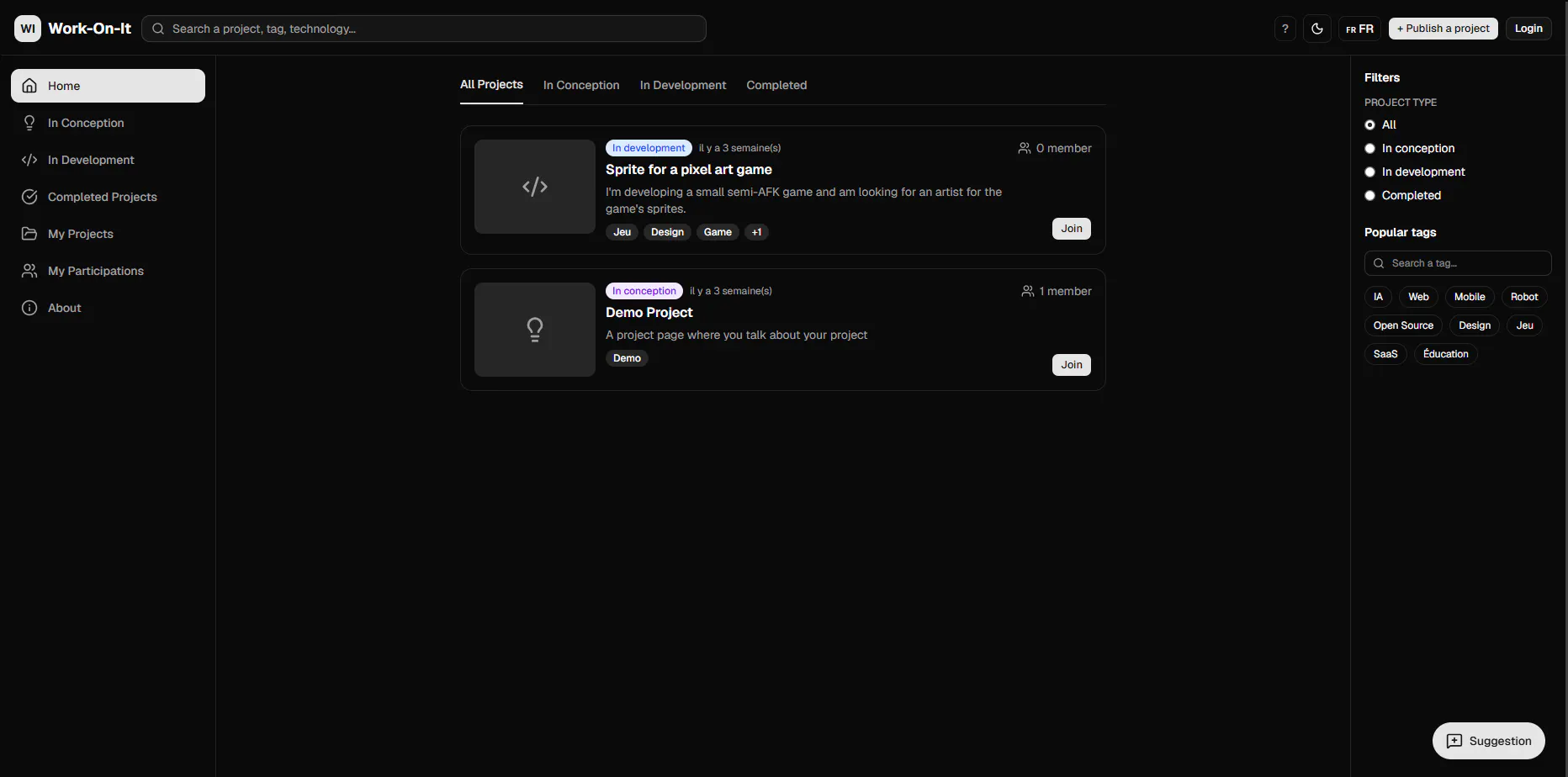Click the lightbulb thumbnail of Demo Project
This screenshot has width=1568, height=777.
pyautogui.click(x=535, y=330)
